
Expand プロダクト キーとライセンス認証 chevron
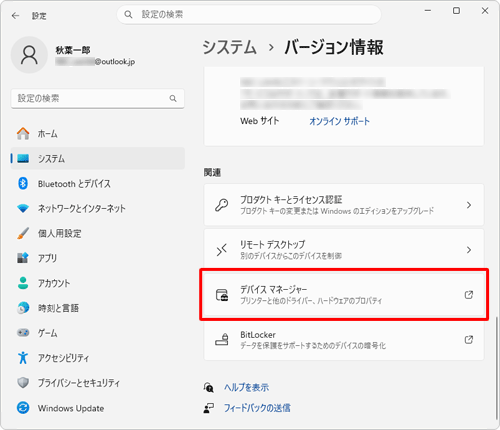click(x=469, y=205)
